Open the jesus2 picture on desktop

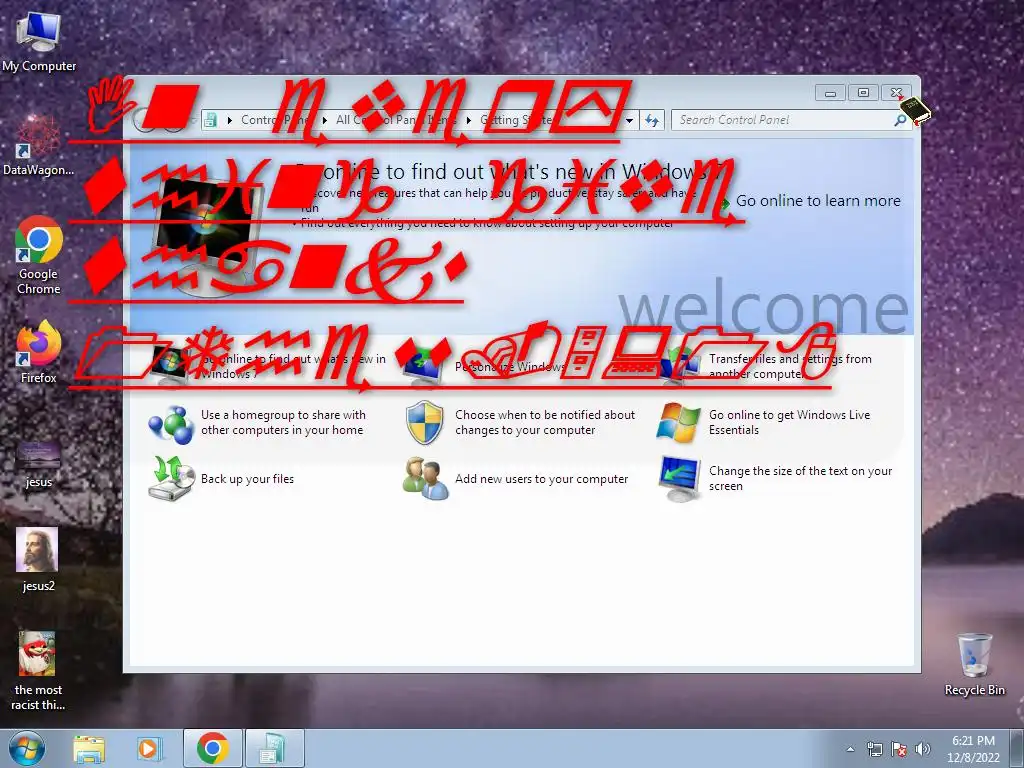point(38,559)
